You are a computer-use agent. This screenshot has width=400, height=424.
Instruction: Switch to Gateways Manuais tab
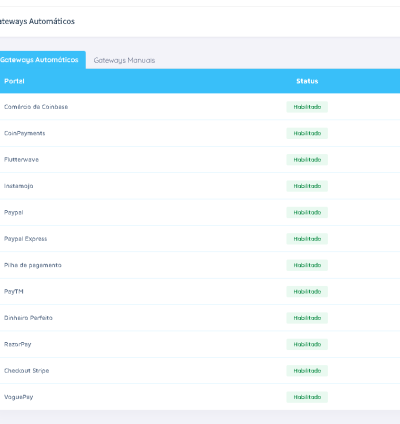124,60
